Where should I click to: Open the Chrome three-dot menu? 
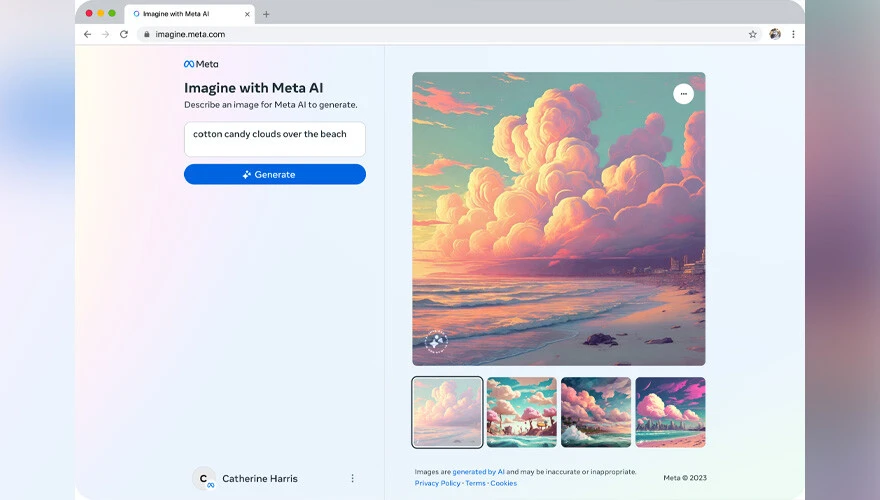[x=793, y=34]
